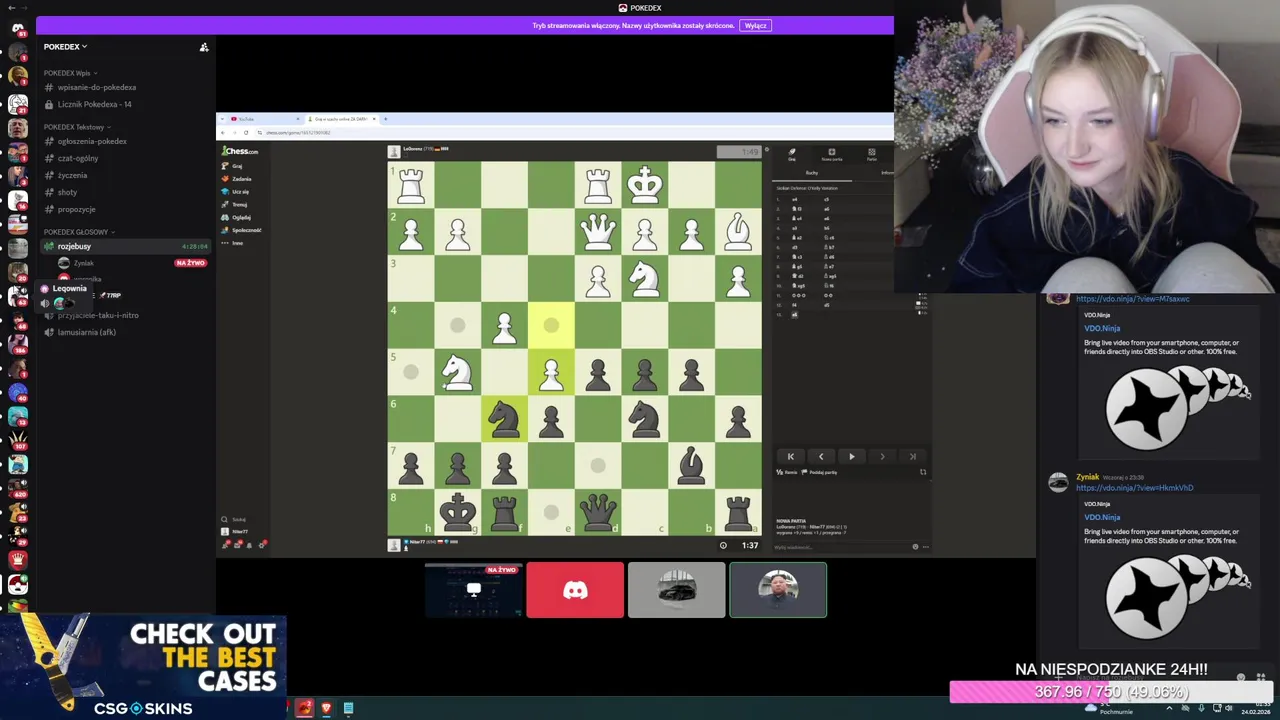Click the donation goal progress bar

1110,692
